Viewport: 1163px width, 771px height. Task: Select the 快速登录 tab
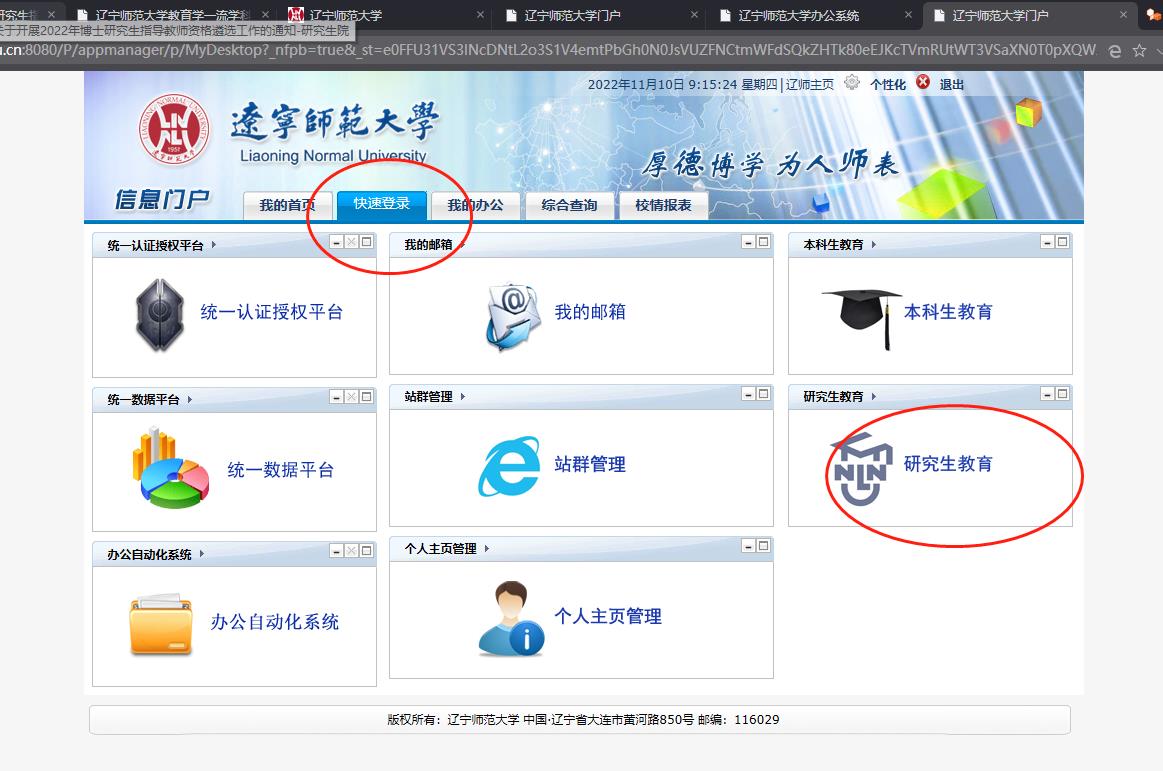(x=381, y=204)
